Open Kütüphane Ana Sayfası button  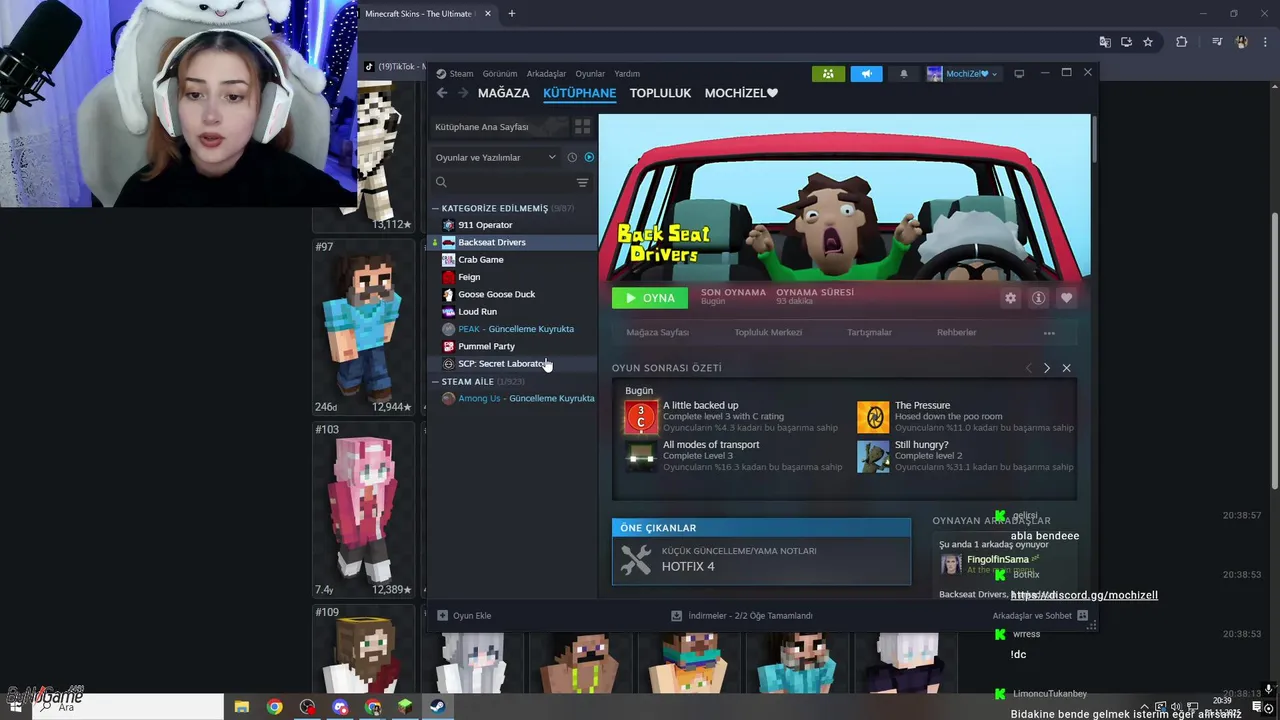point(498,127)
